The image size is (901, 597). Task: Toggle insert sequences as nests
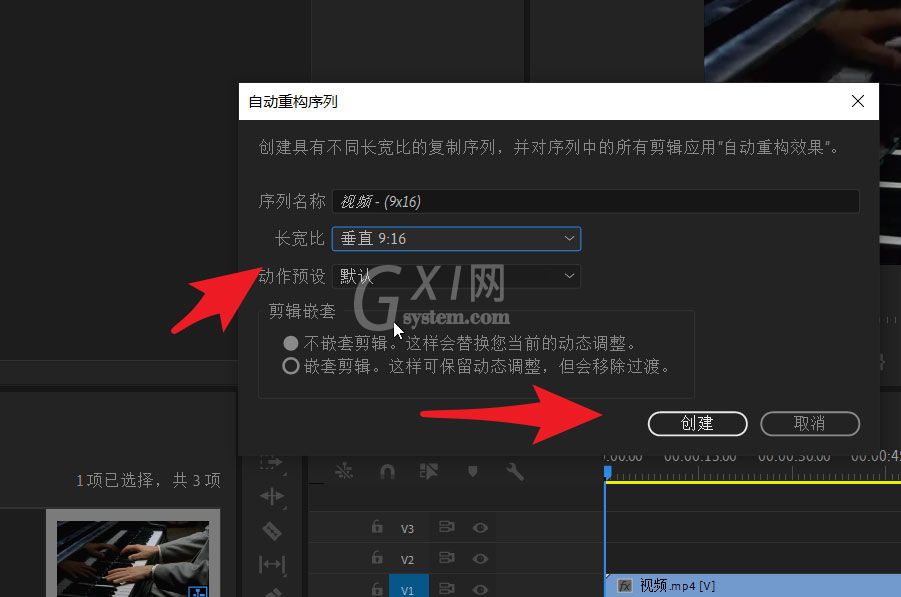tap(344, 471)
